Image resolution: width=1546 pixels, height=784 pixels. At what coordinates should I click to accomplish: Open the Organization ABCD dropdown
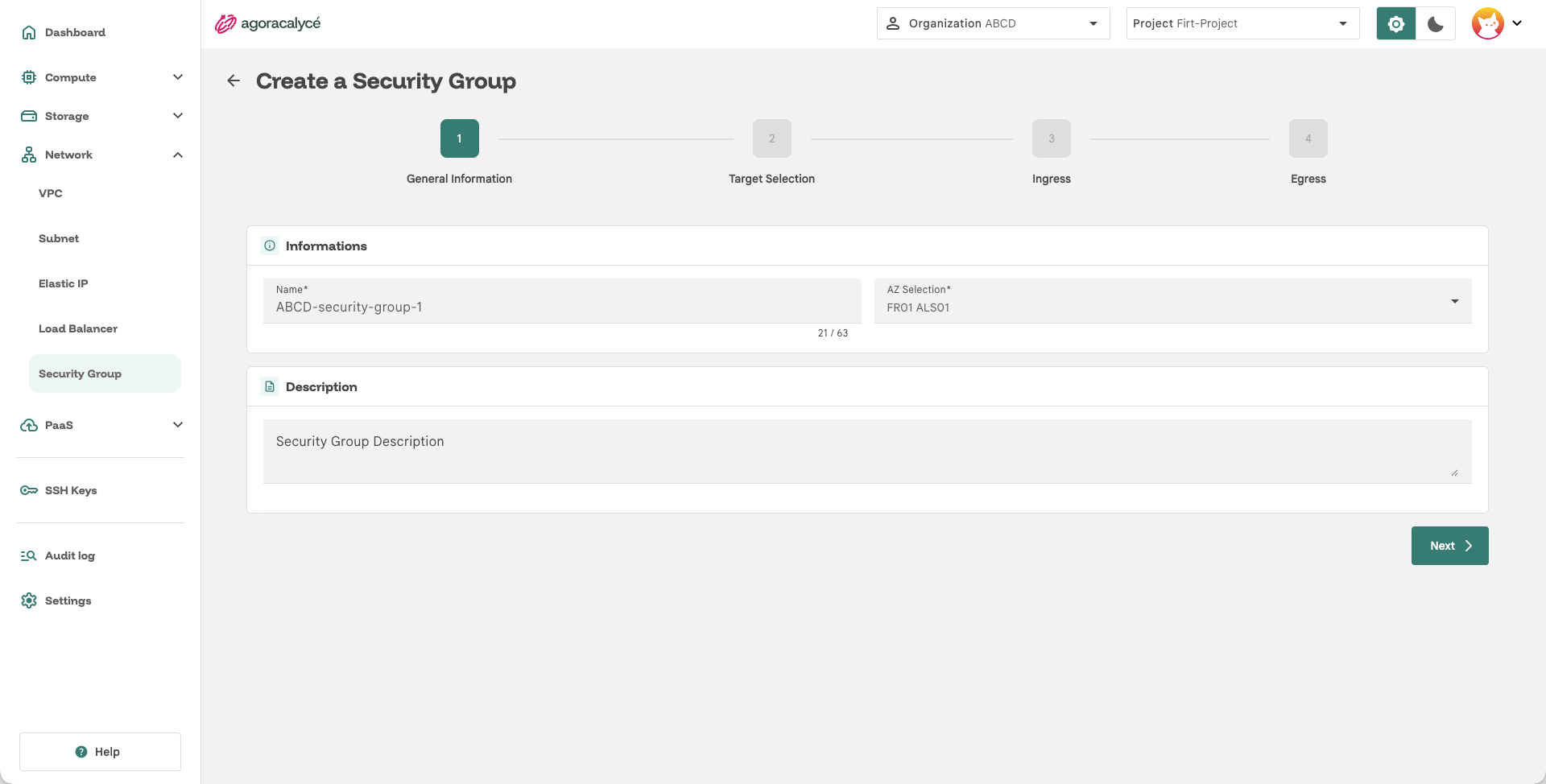(x=994, y=23)
